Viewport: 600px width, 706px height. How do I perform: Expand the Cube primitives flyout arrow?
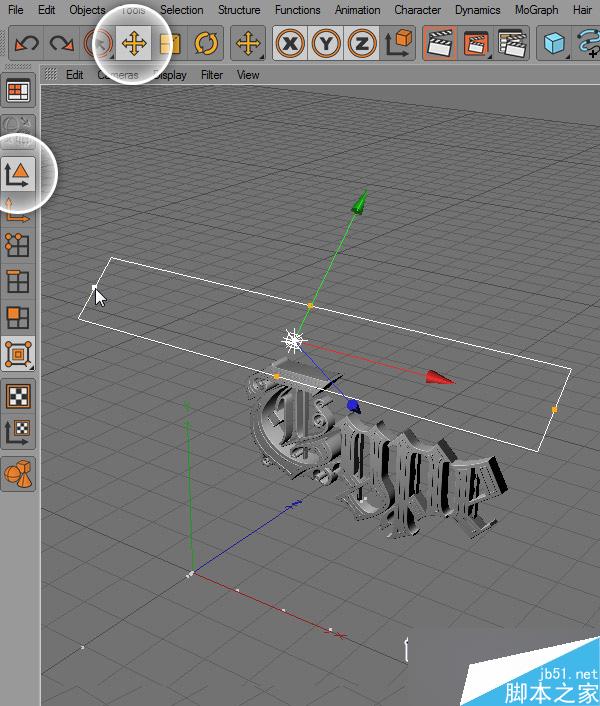(x=568, y=56)
